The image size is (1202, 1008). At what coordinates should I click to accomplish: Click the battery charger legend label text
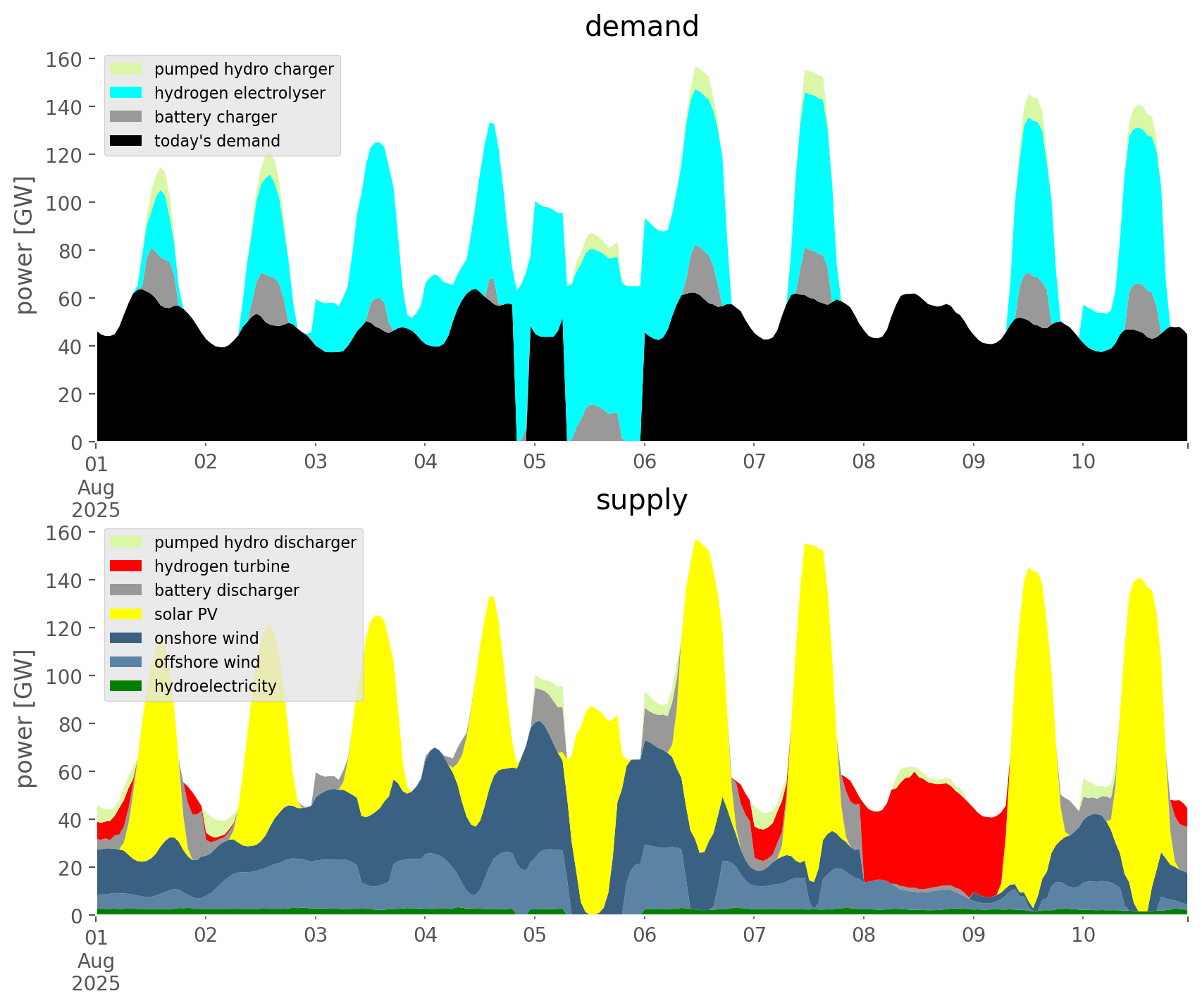215,117
